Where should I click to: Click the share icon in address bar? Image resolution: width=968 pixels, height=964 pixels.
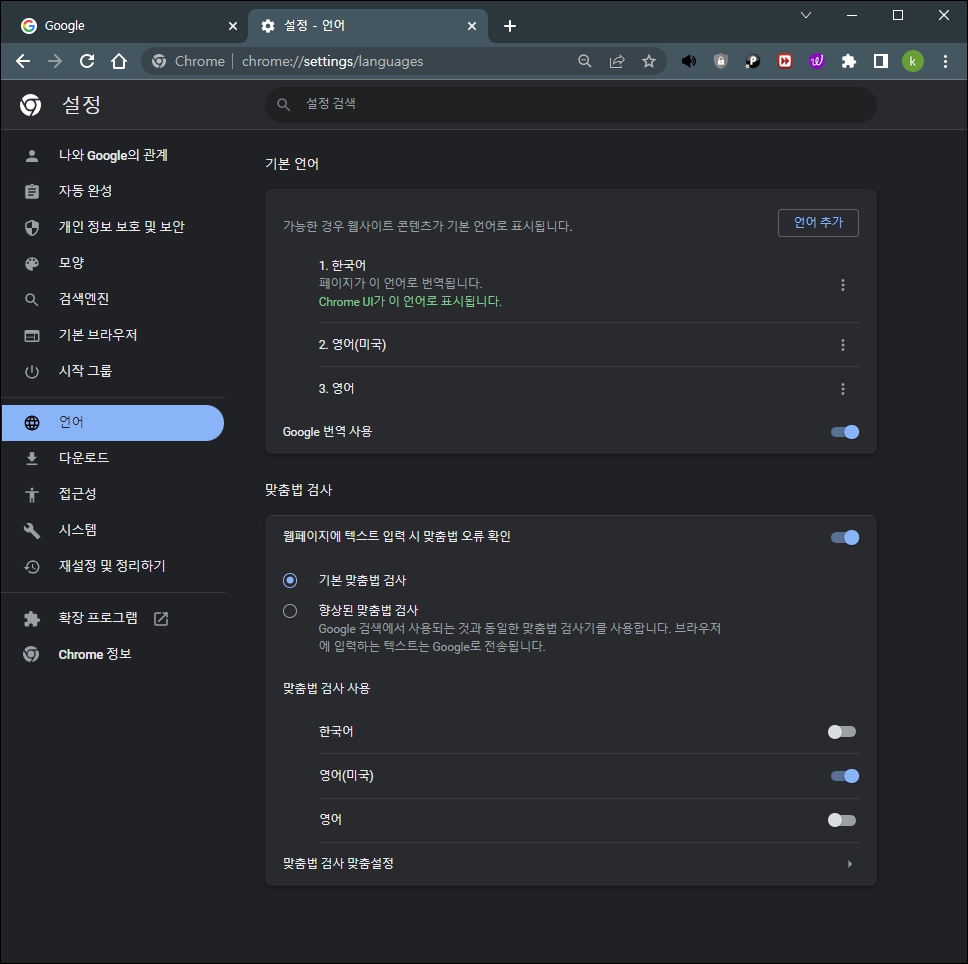point(617,61)
